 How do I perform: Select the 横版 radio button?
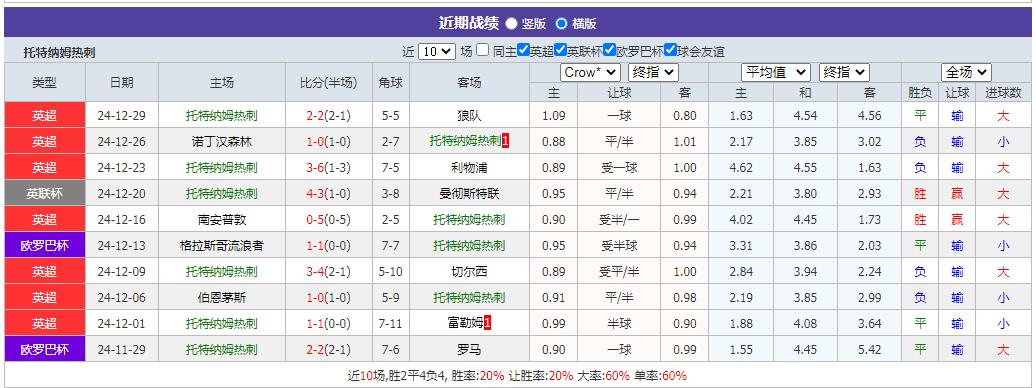click(x=562, y=24)
